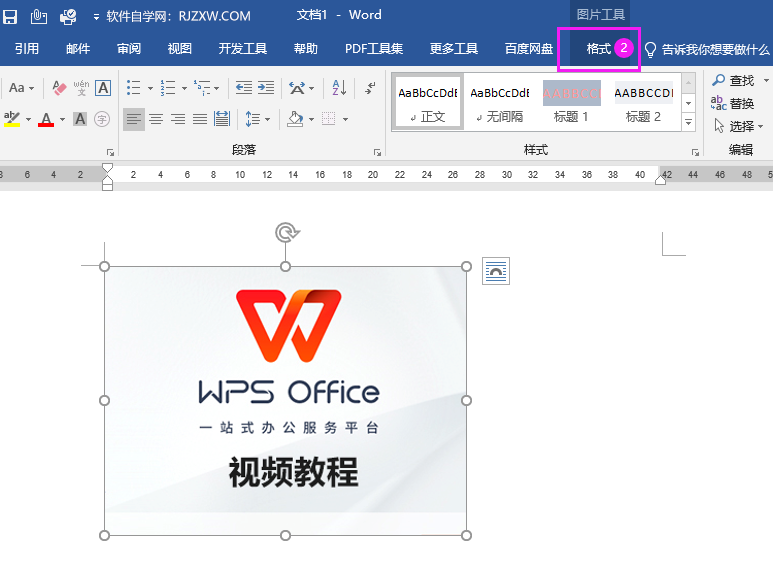Apply the 无间隔 style
This screenshot has width=773, height=567.
tap(500, 103)
